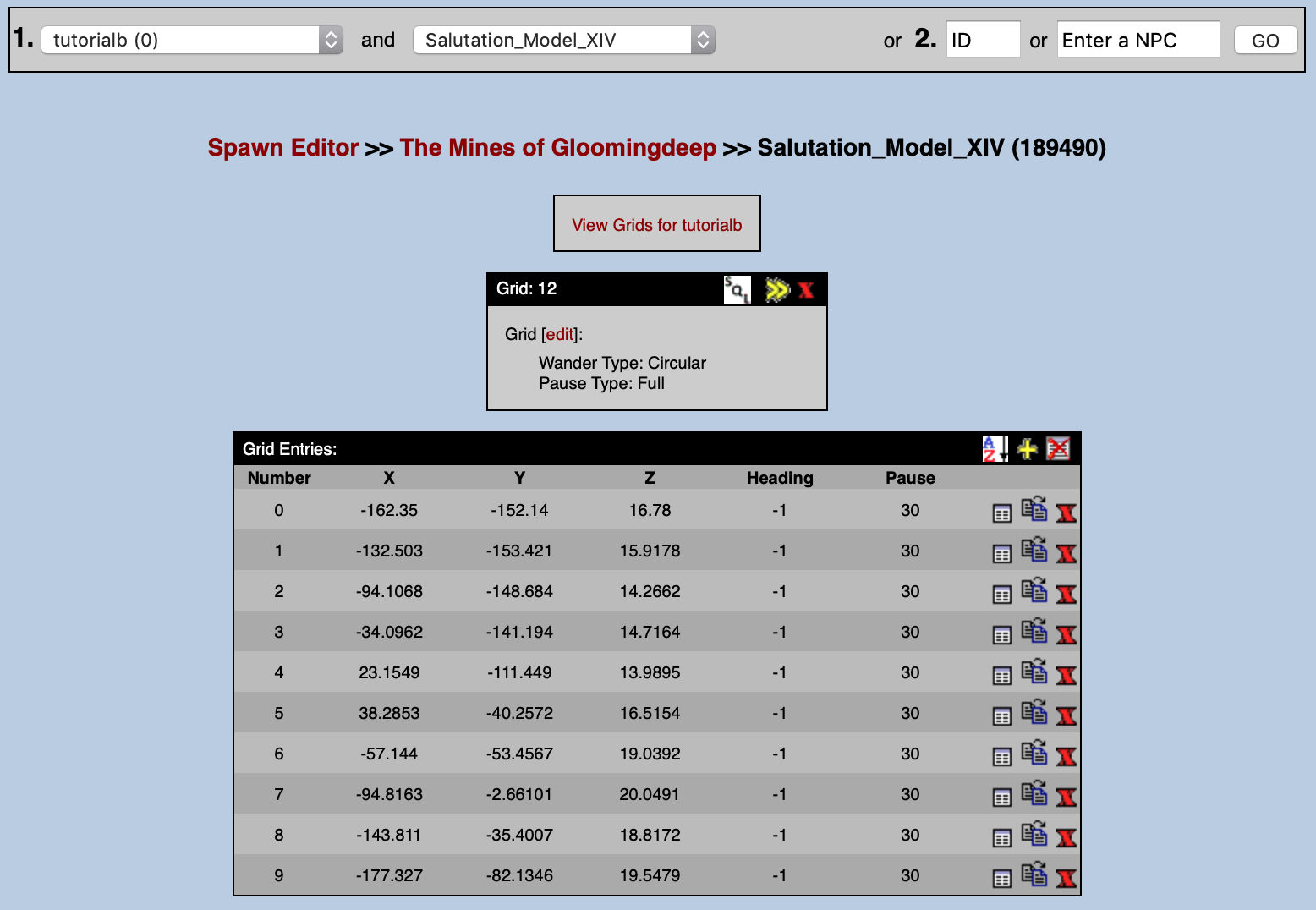The image size is (1316, 910).
Task: Delete grid entry number 2
Action: (1067, 595)
